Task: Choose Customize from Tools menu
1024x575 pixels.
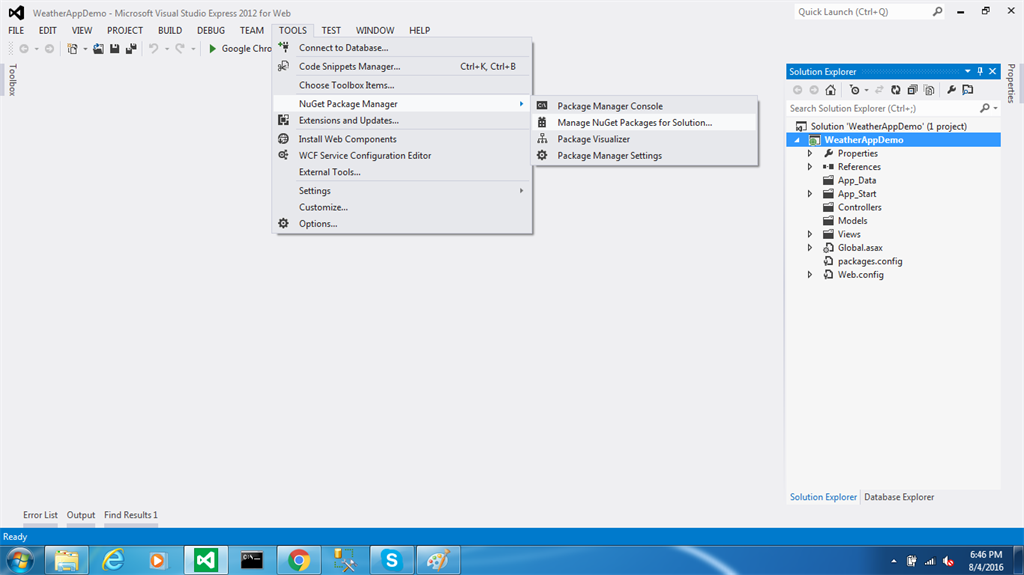Action: (x=402, y=207)
